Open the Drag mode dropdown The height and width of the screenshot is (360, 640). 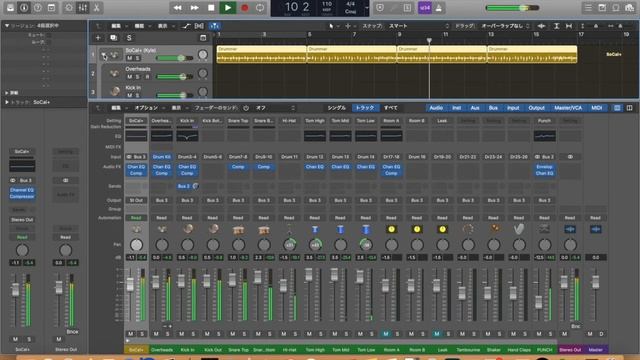pos(505,26)
